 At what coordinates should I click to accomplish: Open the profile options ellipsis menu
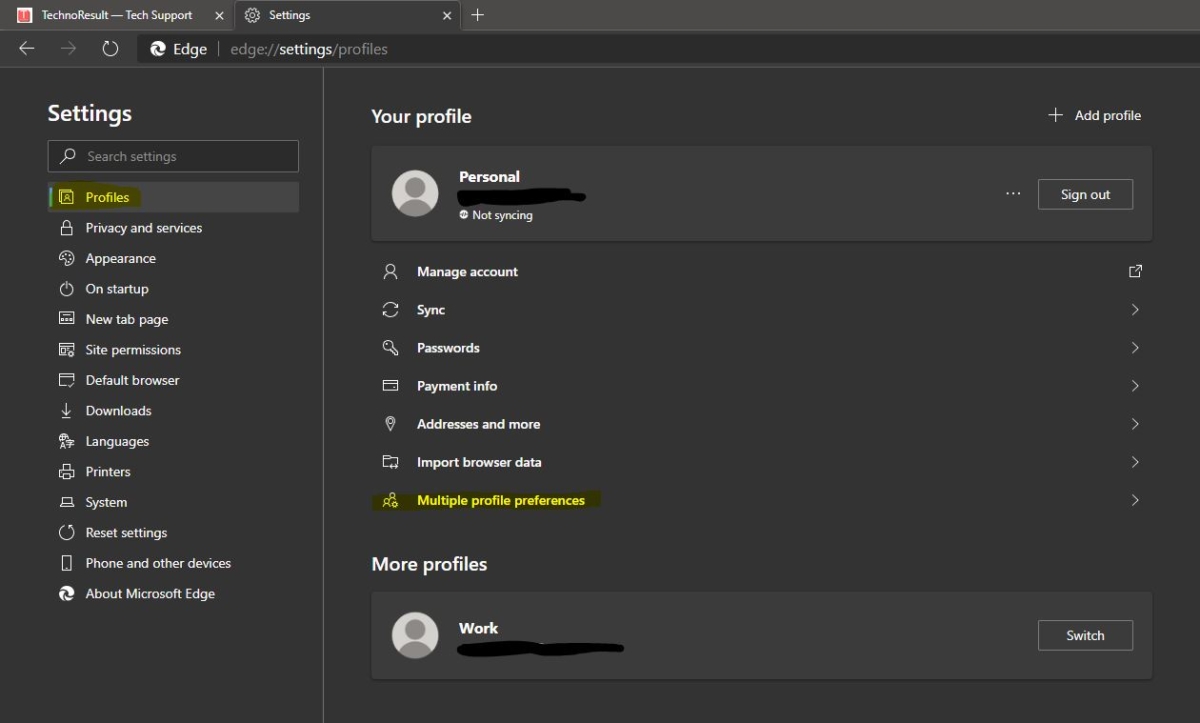point(1013,194)
